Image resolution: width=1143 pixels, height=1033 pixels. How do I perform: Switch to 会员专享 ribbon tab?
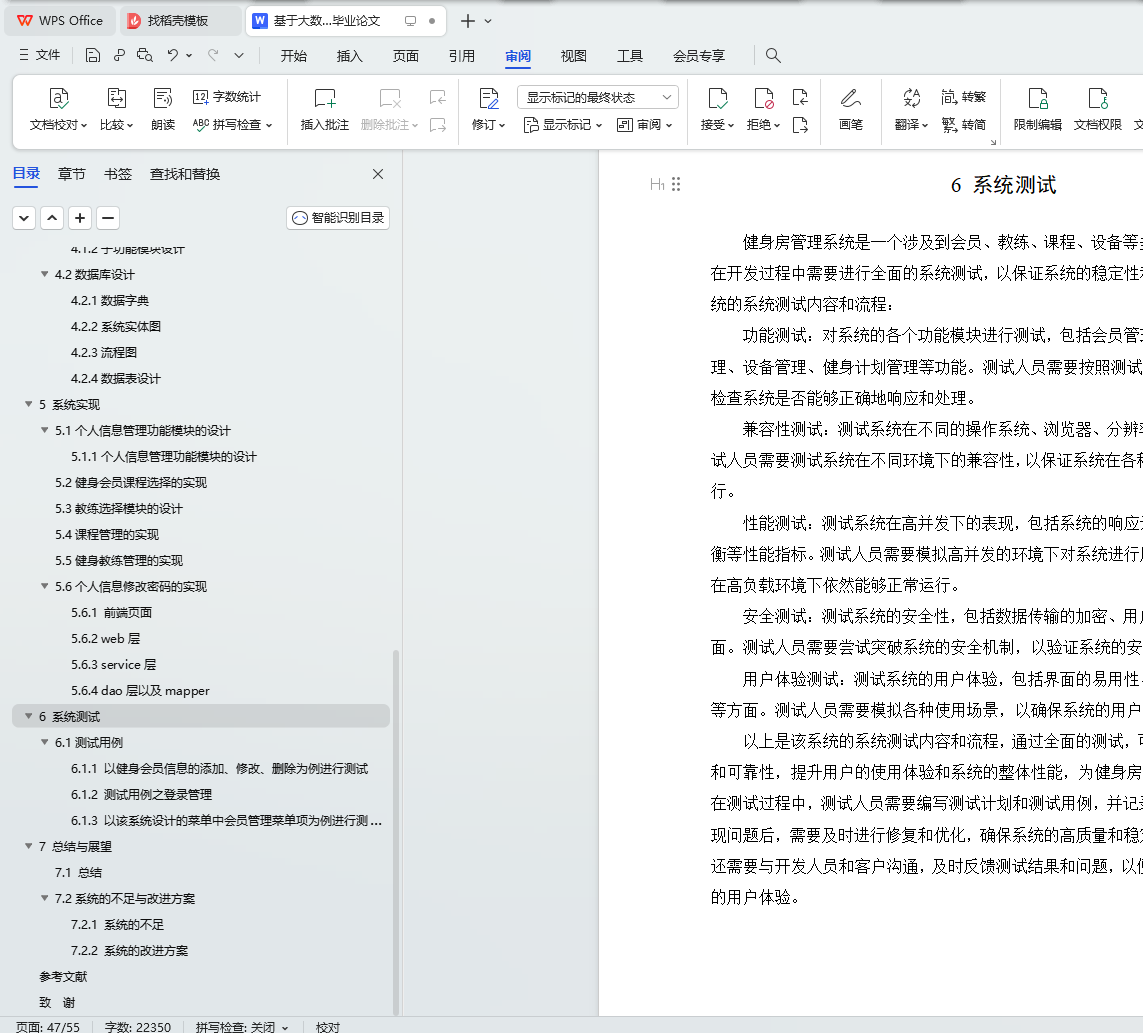[x=698, y=55]
